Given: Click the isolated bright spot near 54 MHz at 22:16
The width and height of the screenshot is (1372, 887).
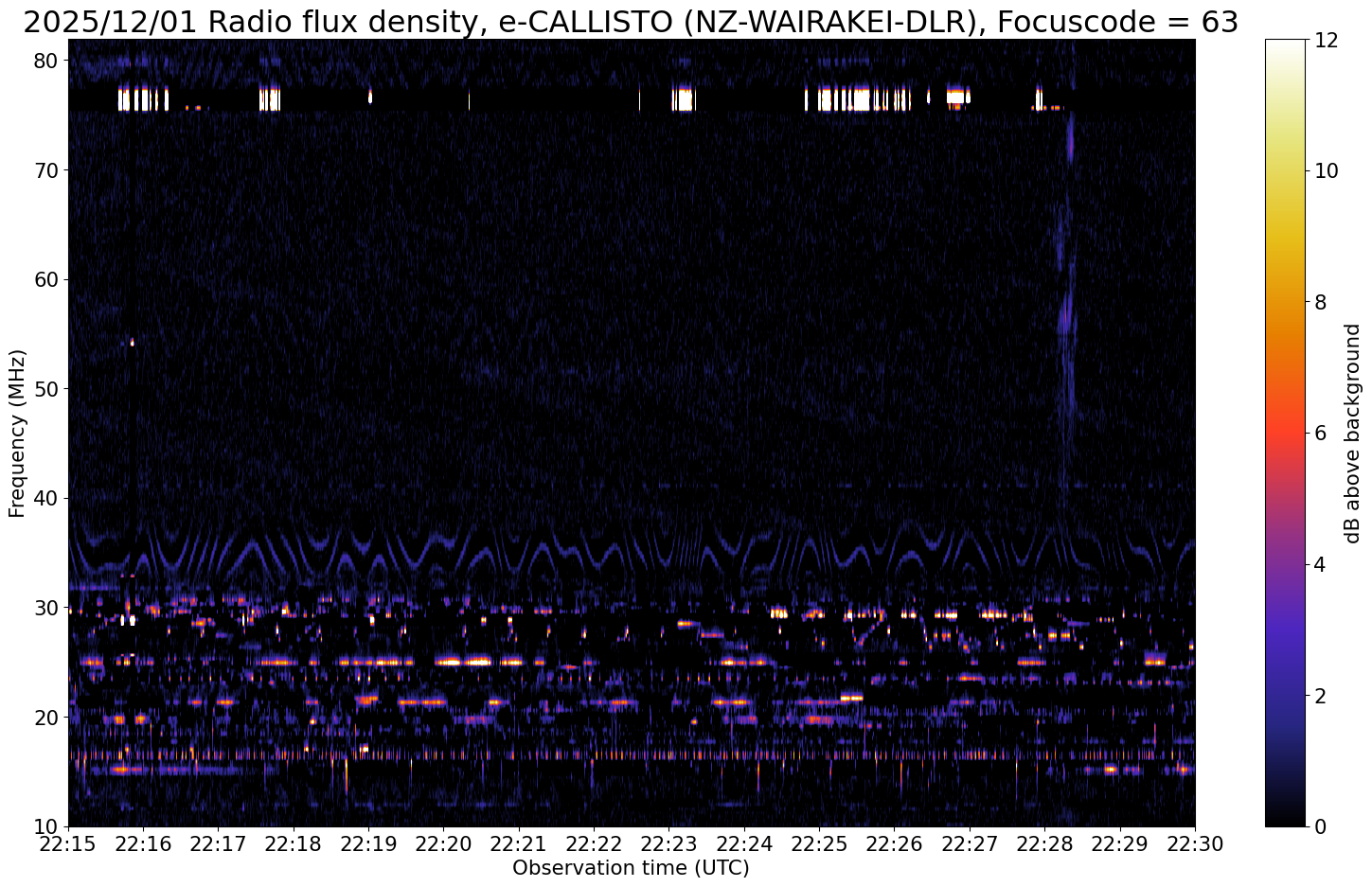Looking at the screenshot, I should tap(132, 342).
